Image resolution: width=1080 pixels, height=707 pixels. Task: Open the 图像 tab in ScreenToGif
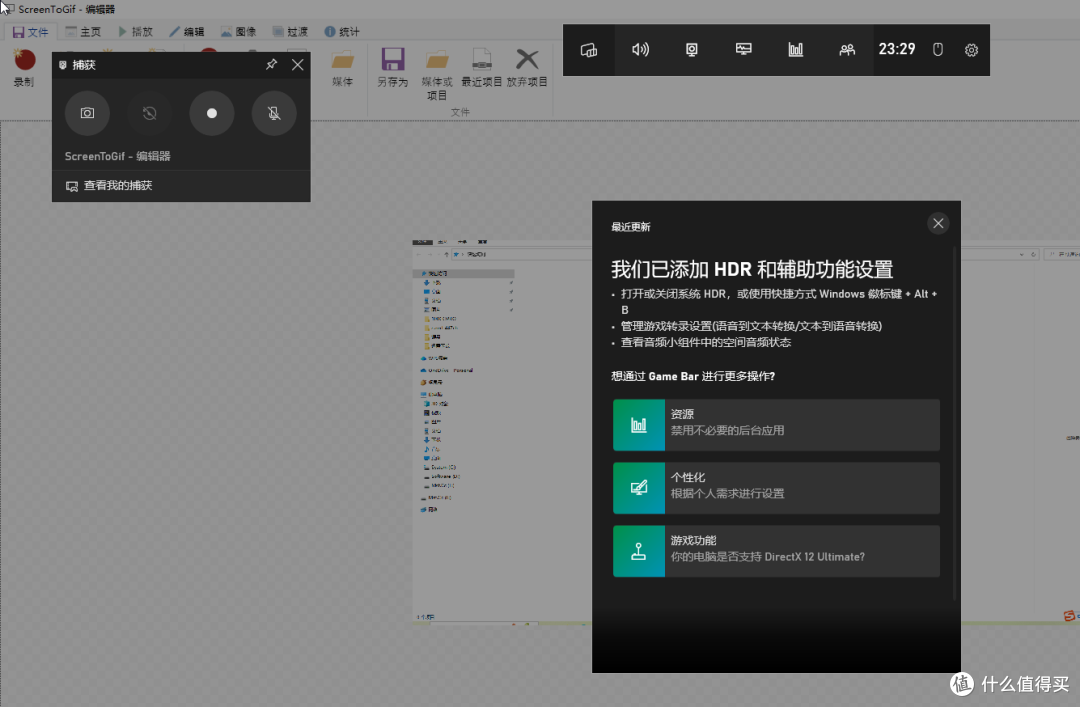(238, 32)
